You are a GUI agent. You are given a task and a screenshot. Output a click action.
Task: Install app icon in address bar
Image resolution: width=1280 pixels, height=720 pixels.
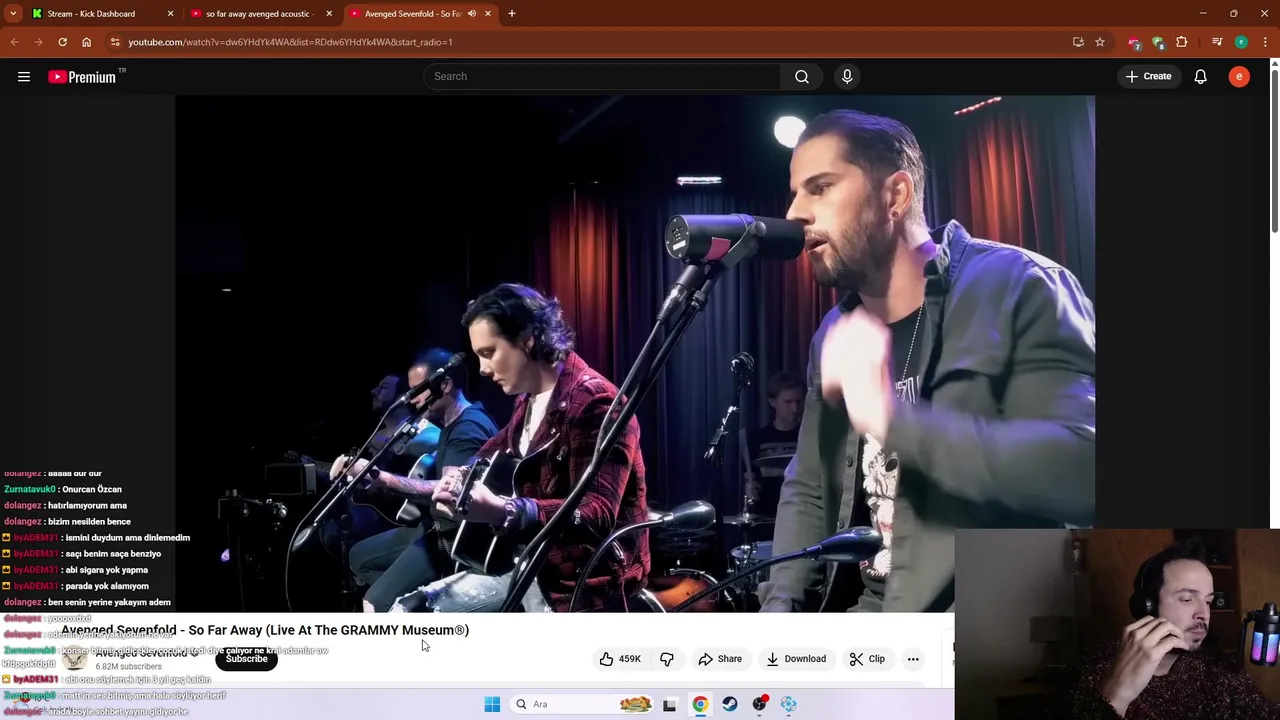tap(1078, 42)
